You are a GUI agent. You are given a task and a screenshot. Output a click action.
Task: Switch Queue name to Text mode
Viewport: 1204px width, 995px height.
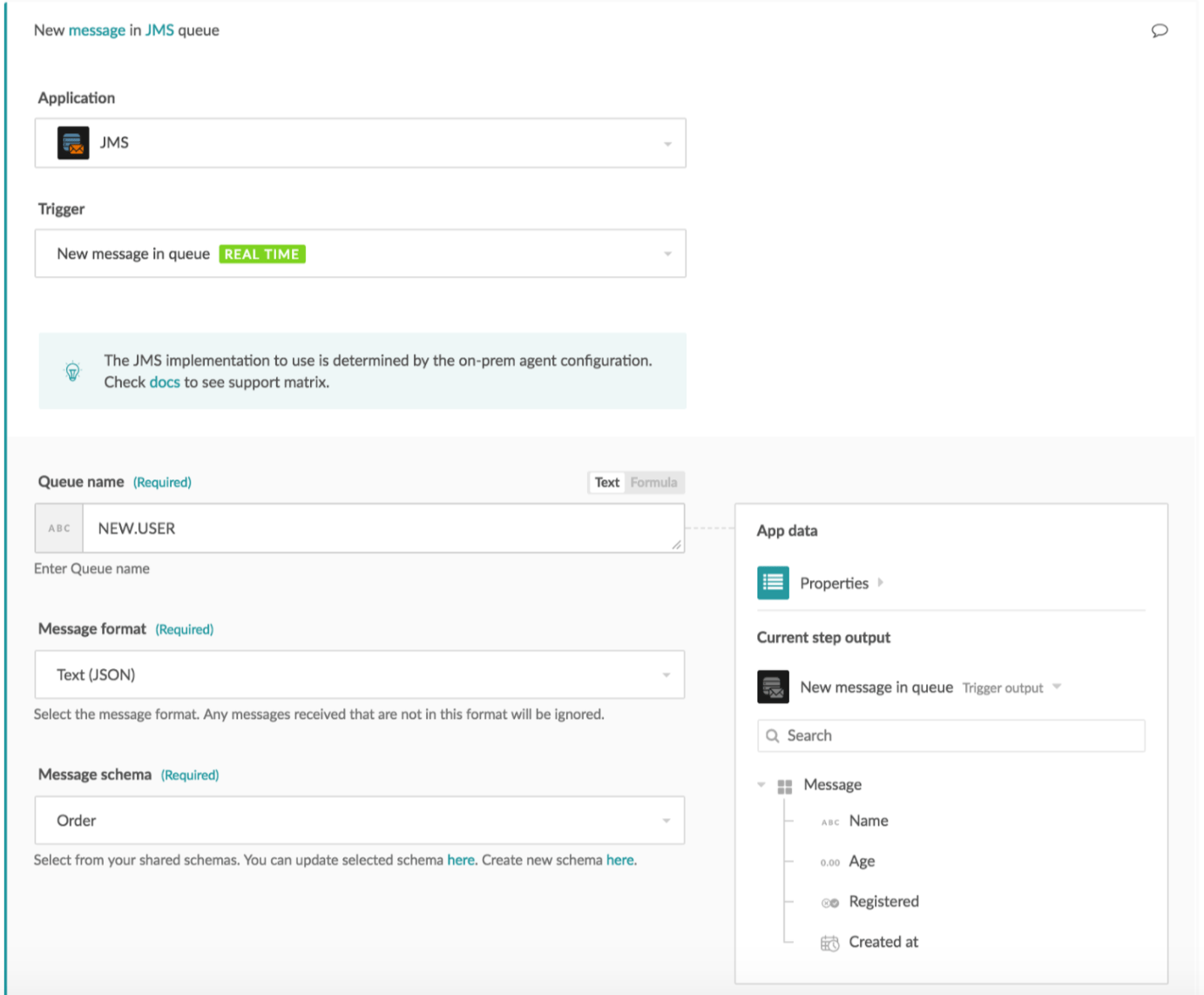[x=606, y=483]
